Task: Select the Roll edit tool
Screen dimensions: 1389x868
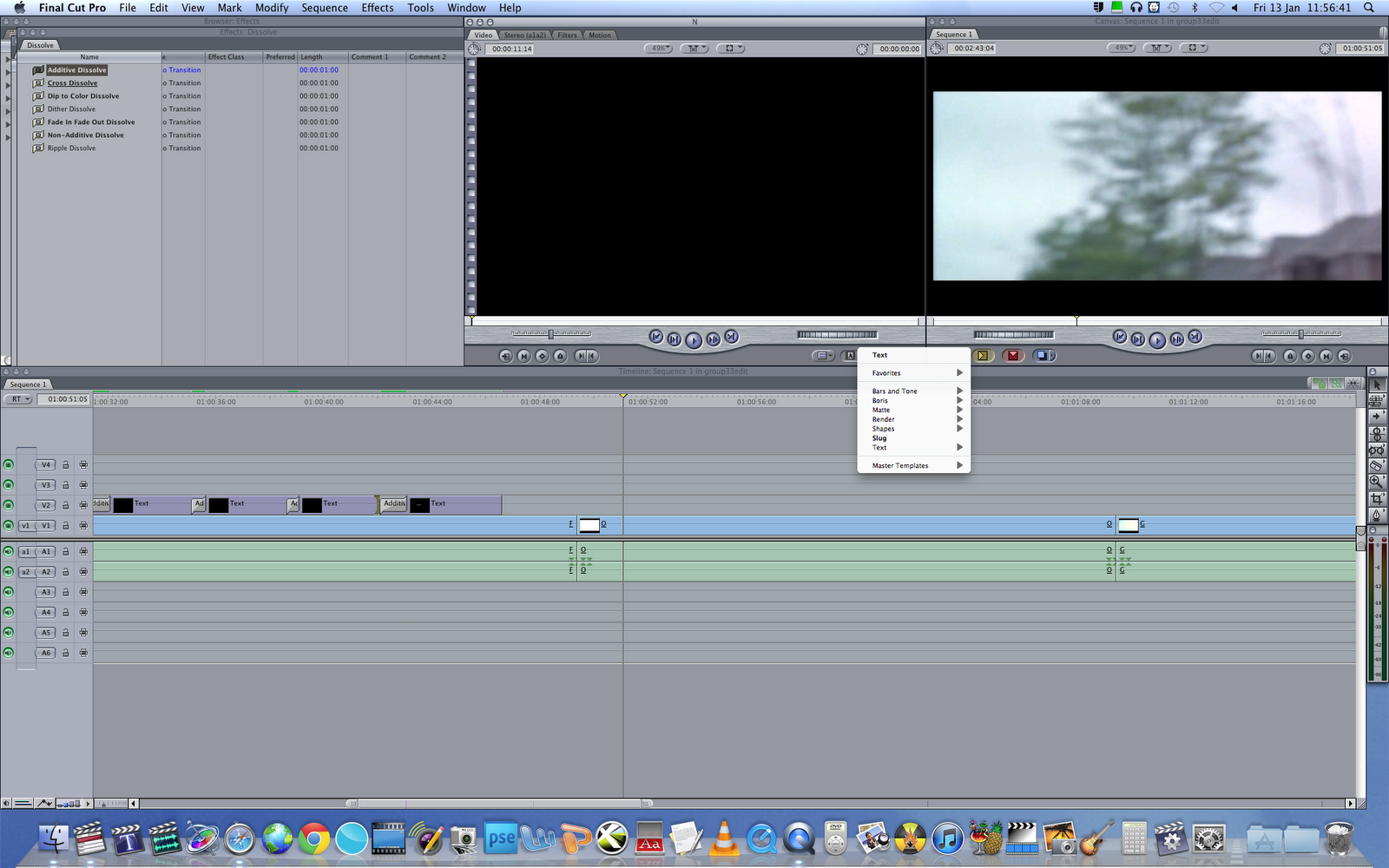Action: [1377, 433]
